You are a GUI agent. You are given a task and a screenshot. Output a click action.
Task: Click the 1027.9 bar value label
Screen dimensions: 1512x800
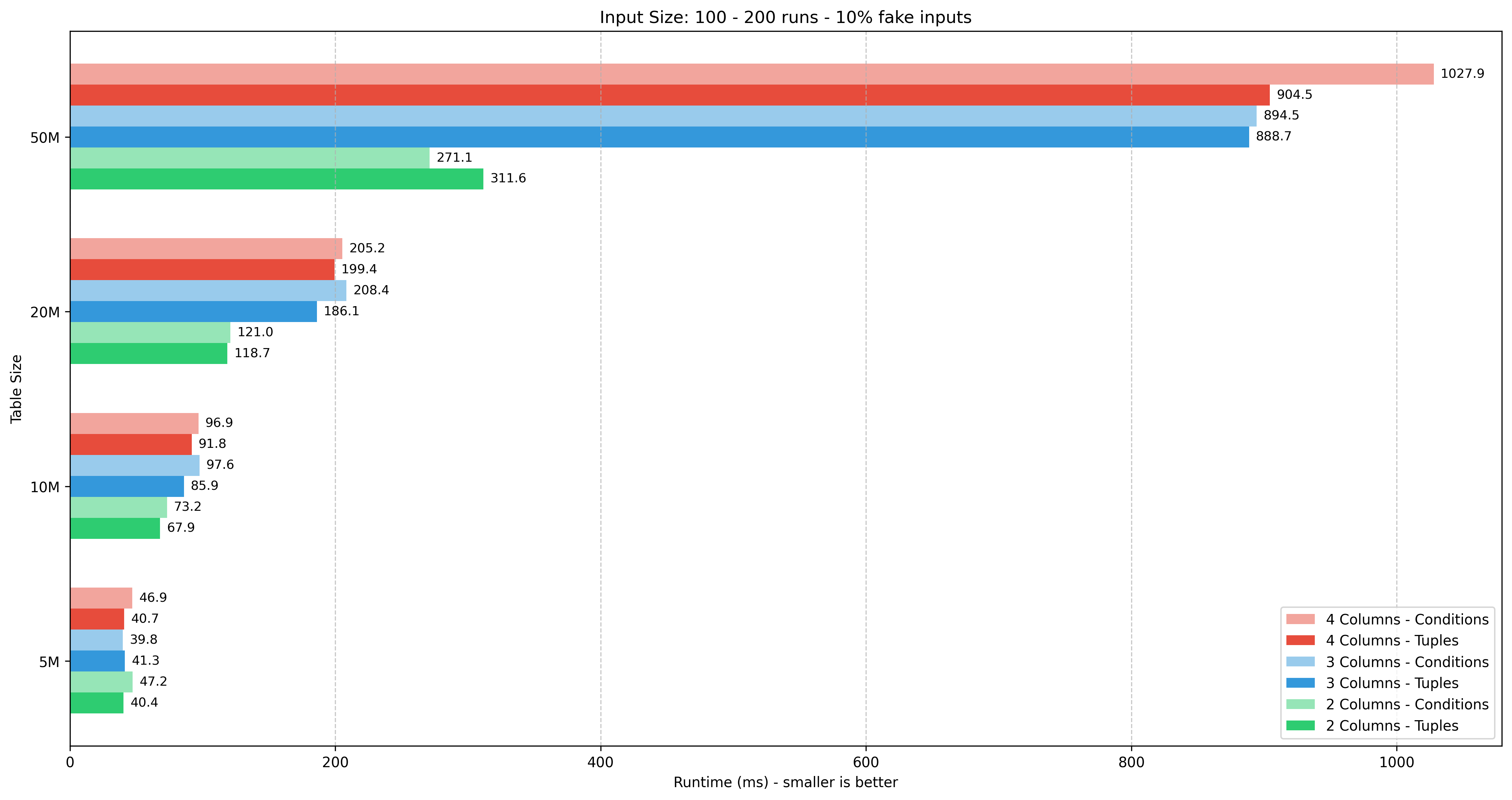[1462, 73]
